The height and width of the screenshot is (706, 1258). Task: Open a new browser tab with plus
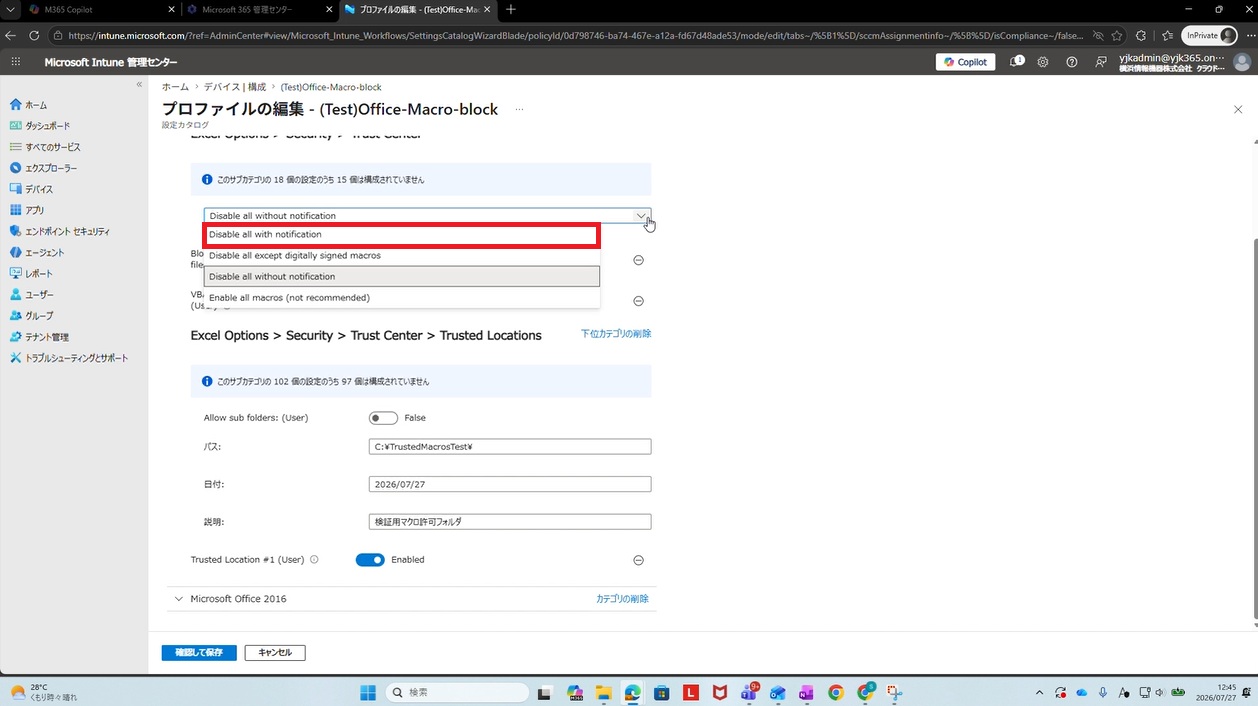pos(511,9)
